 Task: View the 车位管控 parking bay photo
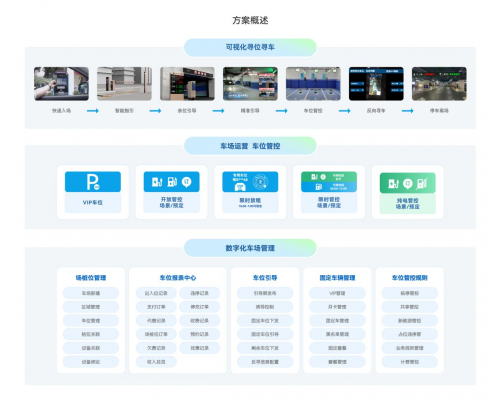coord(313,84)
